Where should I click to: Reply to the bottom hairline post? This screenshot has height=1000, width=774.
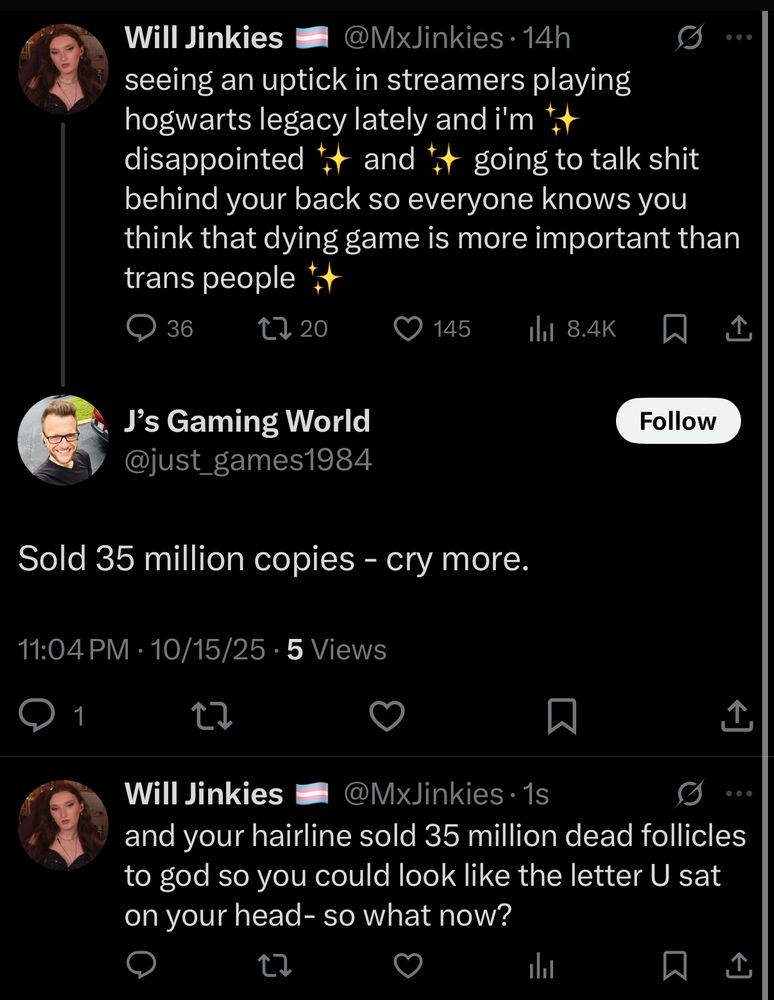tap(143, 964)
